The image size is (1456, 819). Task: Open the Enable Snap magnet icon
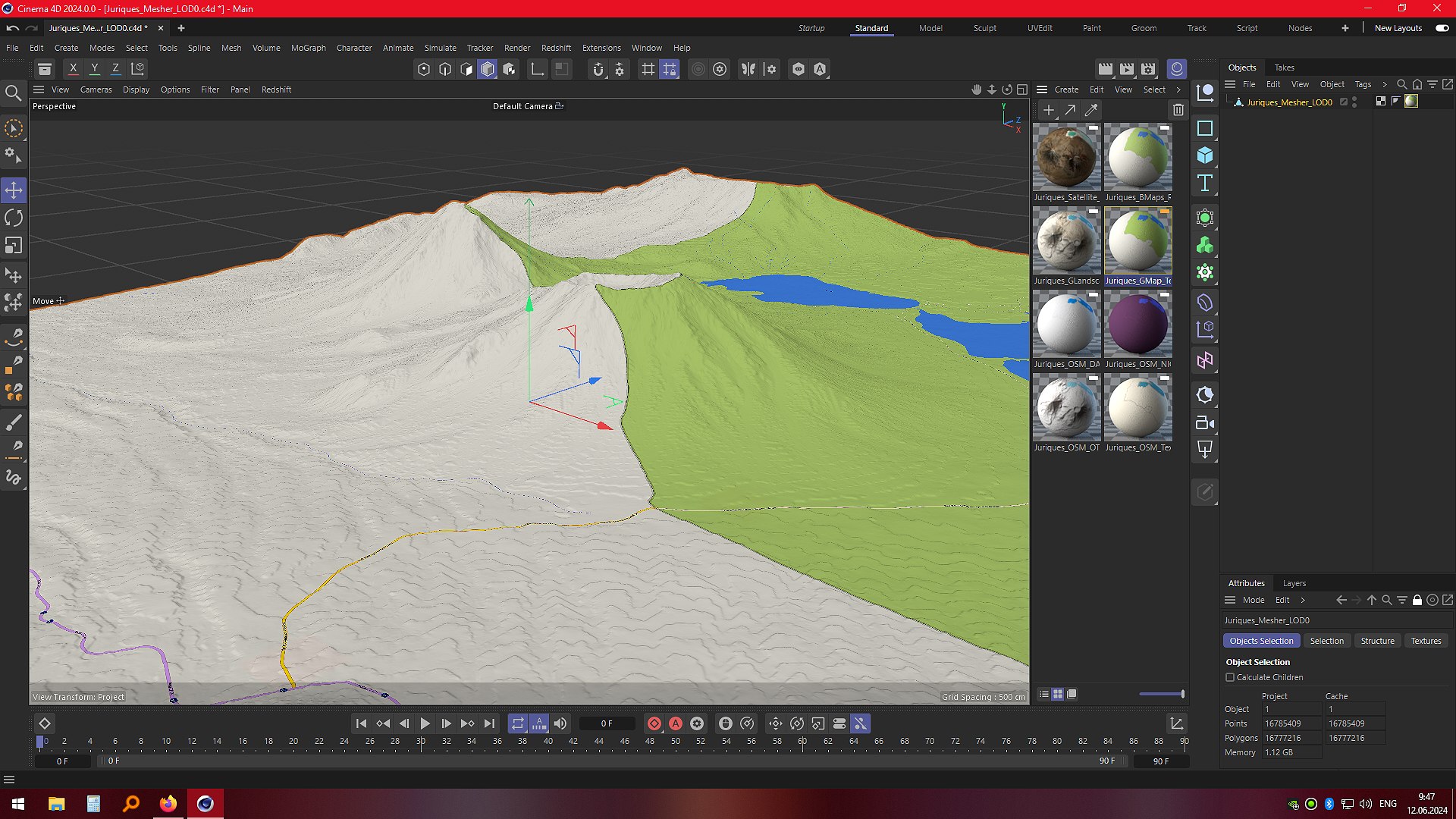click(x=598, y=69)
